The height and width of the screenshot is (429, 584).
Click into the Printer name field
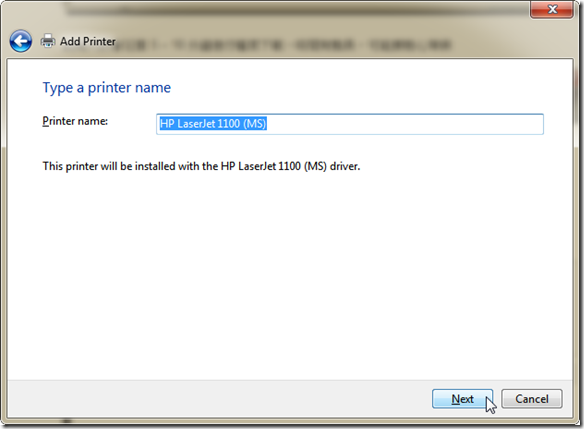(350, 124)
